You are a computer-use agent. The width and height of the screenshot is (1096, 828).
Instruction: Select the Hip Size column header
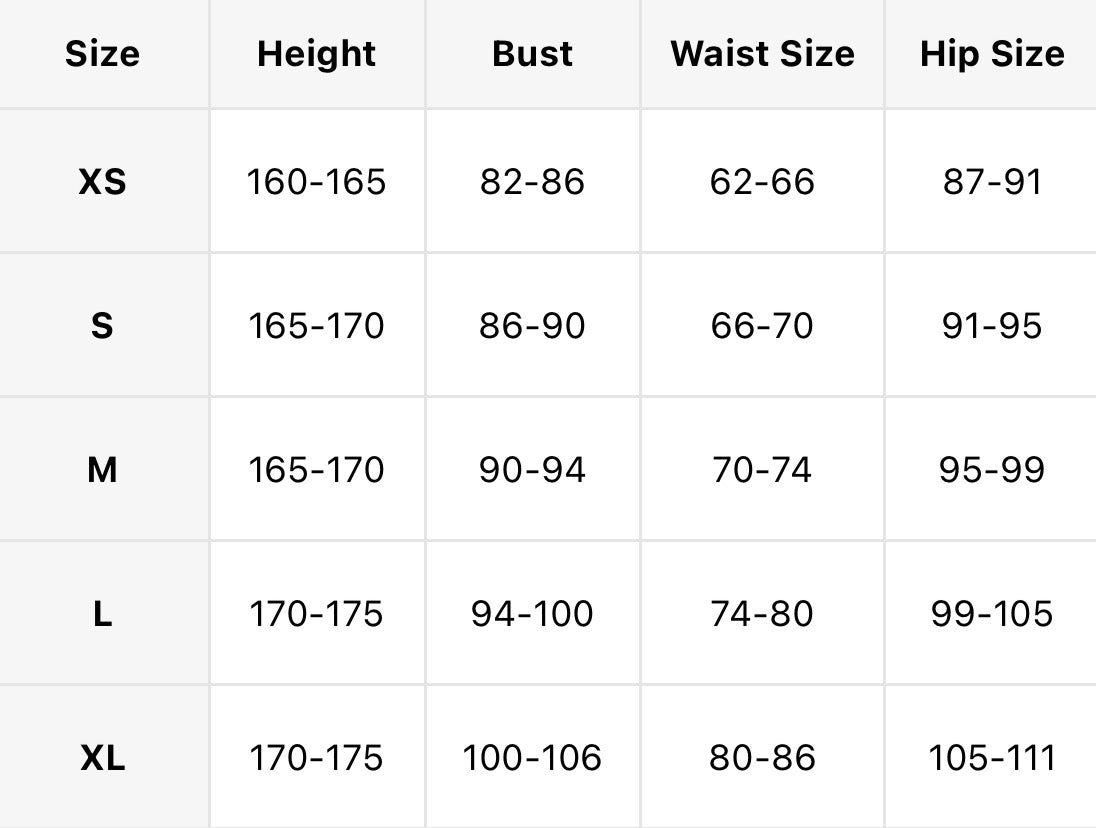pos(991,54)
